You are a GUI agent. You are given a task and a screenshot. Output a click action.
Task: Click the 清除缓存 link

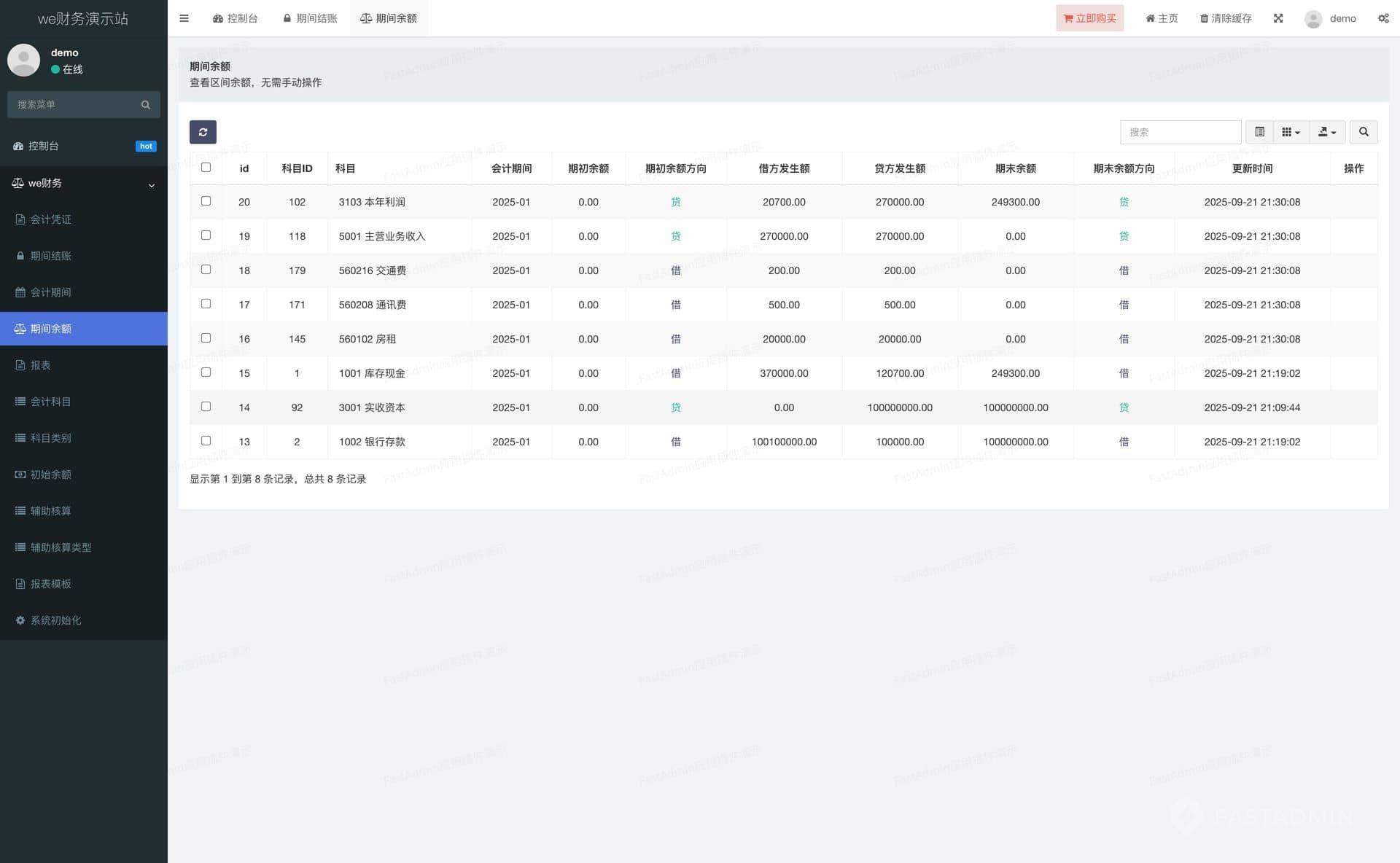(1226, 18)
